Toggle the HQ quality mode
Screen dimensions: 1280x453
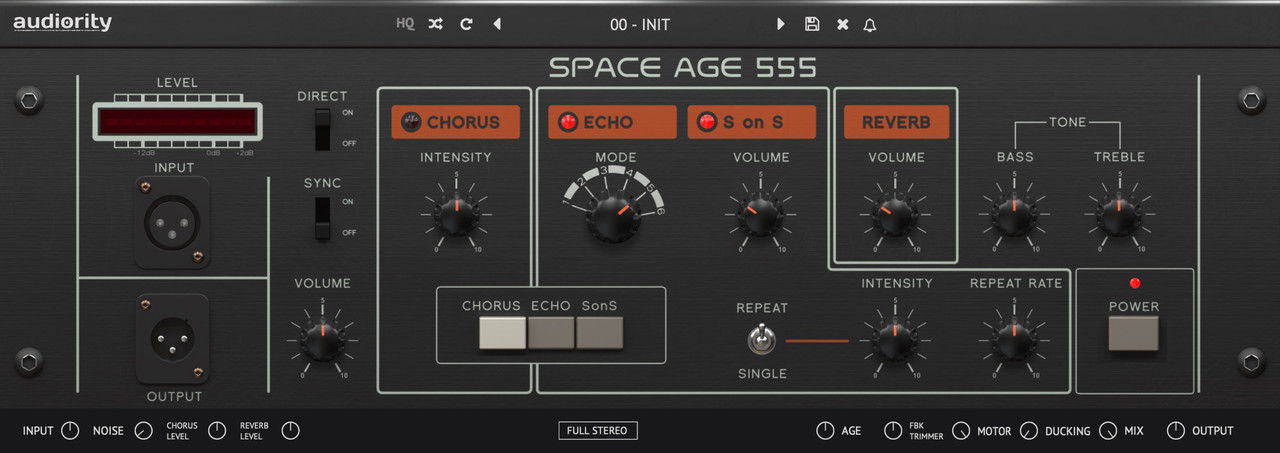click(x=405, y=24)
